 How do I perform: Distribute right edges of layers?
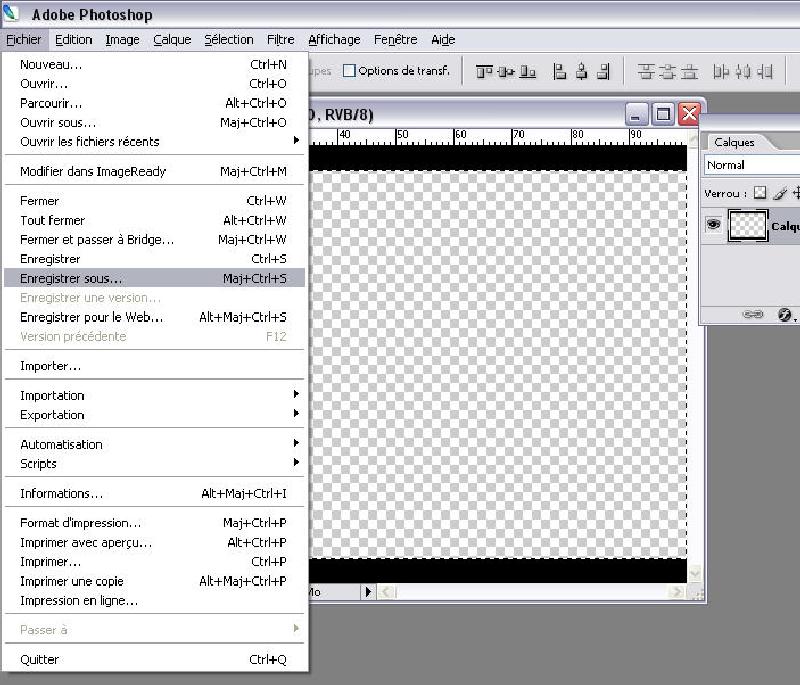[x=764, y=72]
